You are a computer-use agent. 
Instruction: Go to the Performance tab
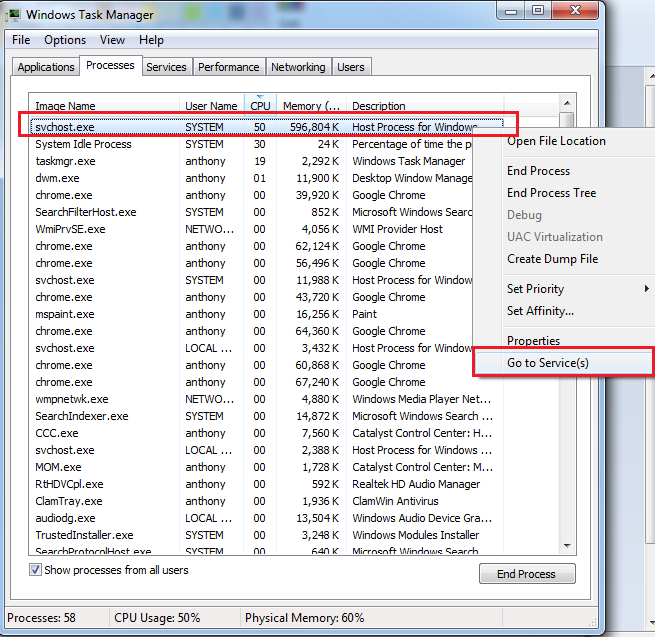pos(228,67)
